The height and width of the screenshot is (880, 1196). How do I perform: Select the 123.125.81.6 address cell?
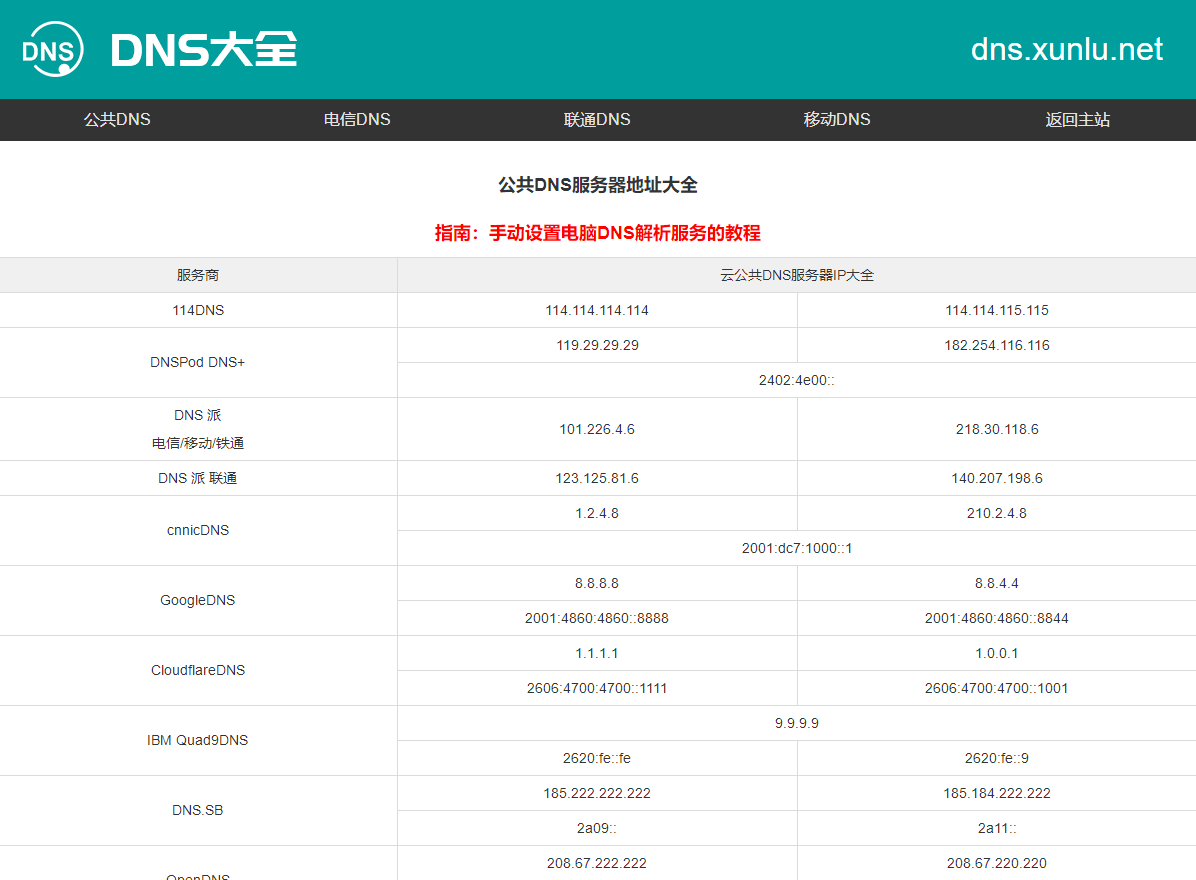tap(597, 478)
